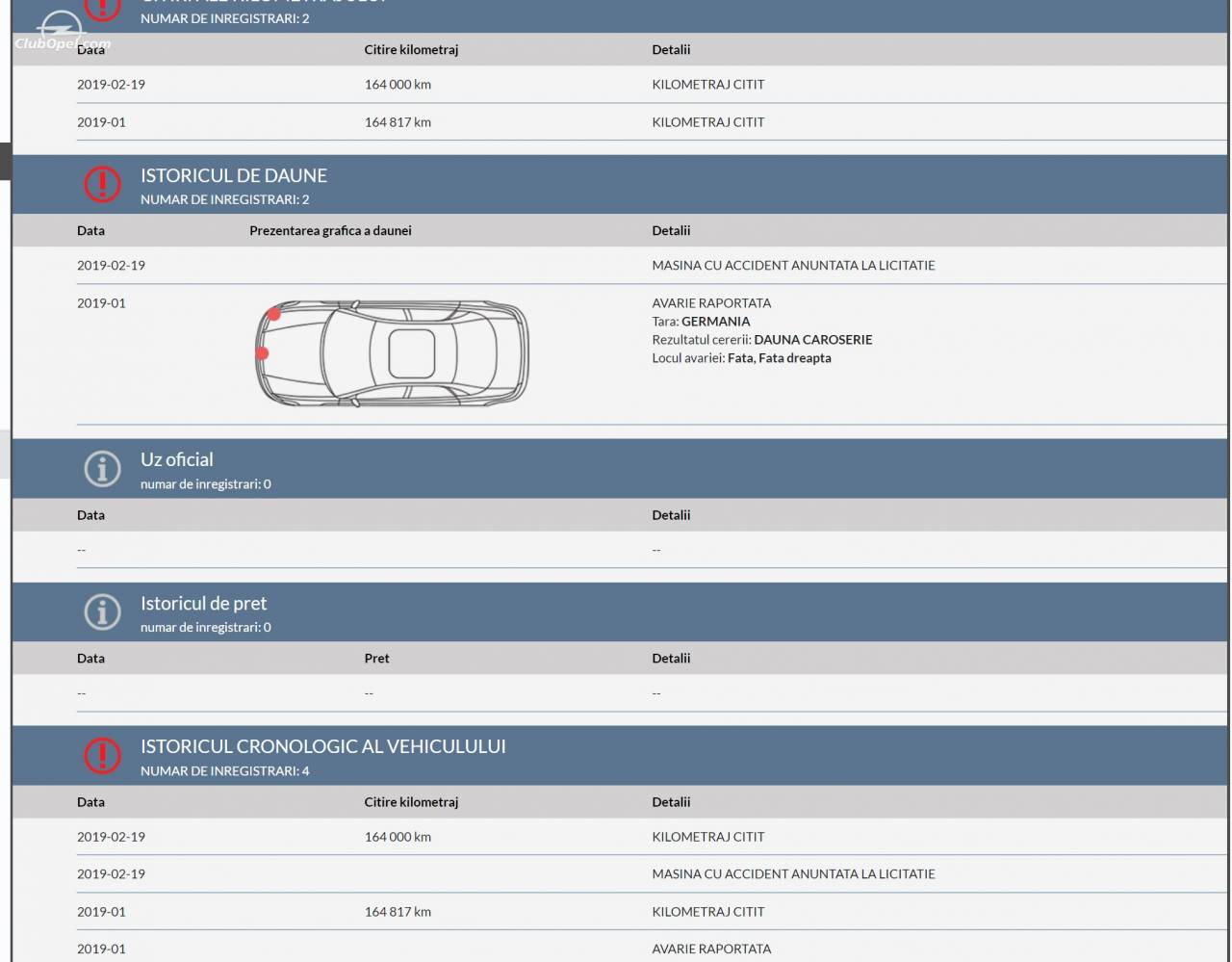The width and height of the screenshot is (1232, 962).
Task: Click the car damage diagram image
Action: tap(393, 352)
